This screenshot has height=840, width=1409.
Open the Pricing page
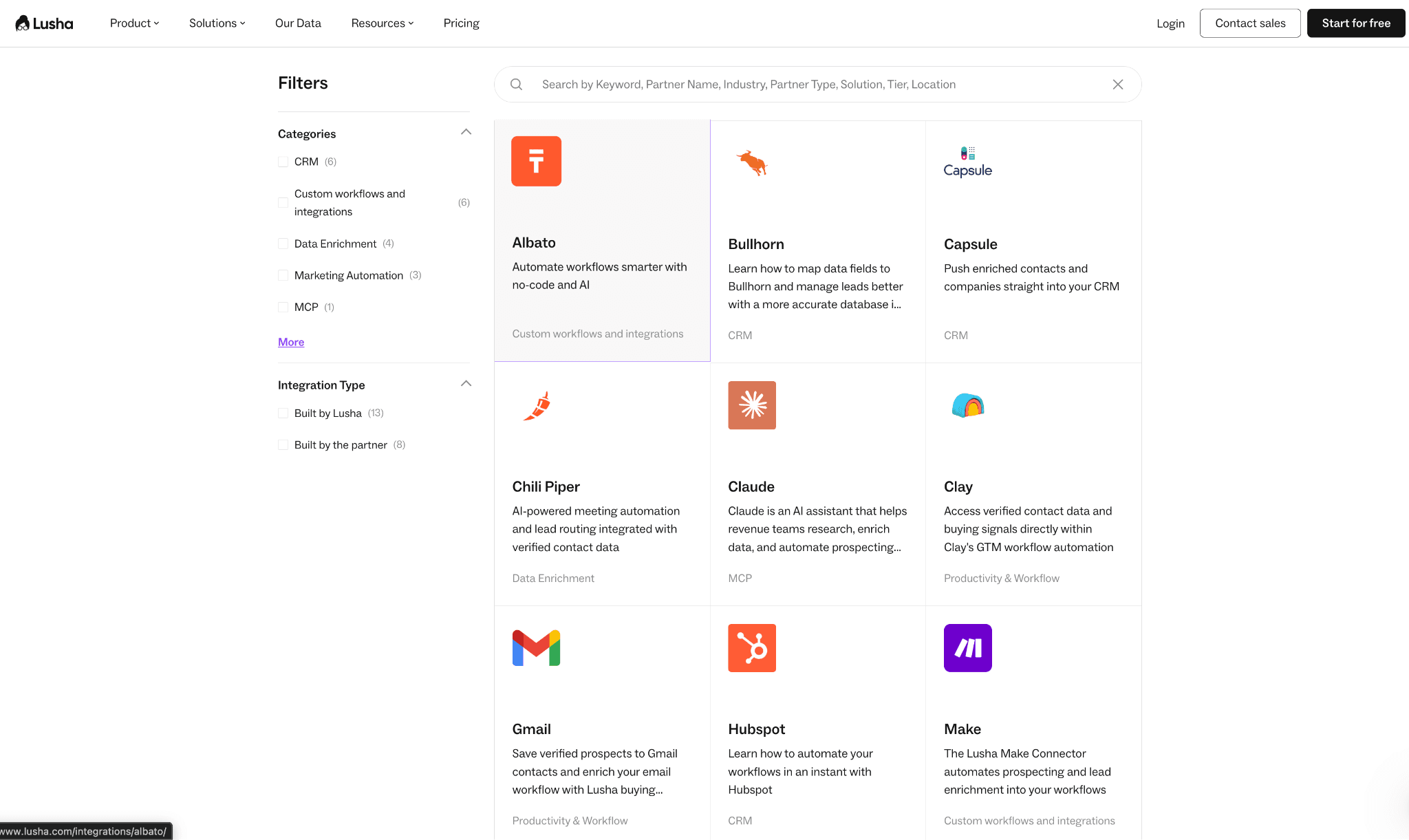[461, 23]
